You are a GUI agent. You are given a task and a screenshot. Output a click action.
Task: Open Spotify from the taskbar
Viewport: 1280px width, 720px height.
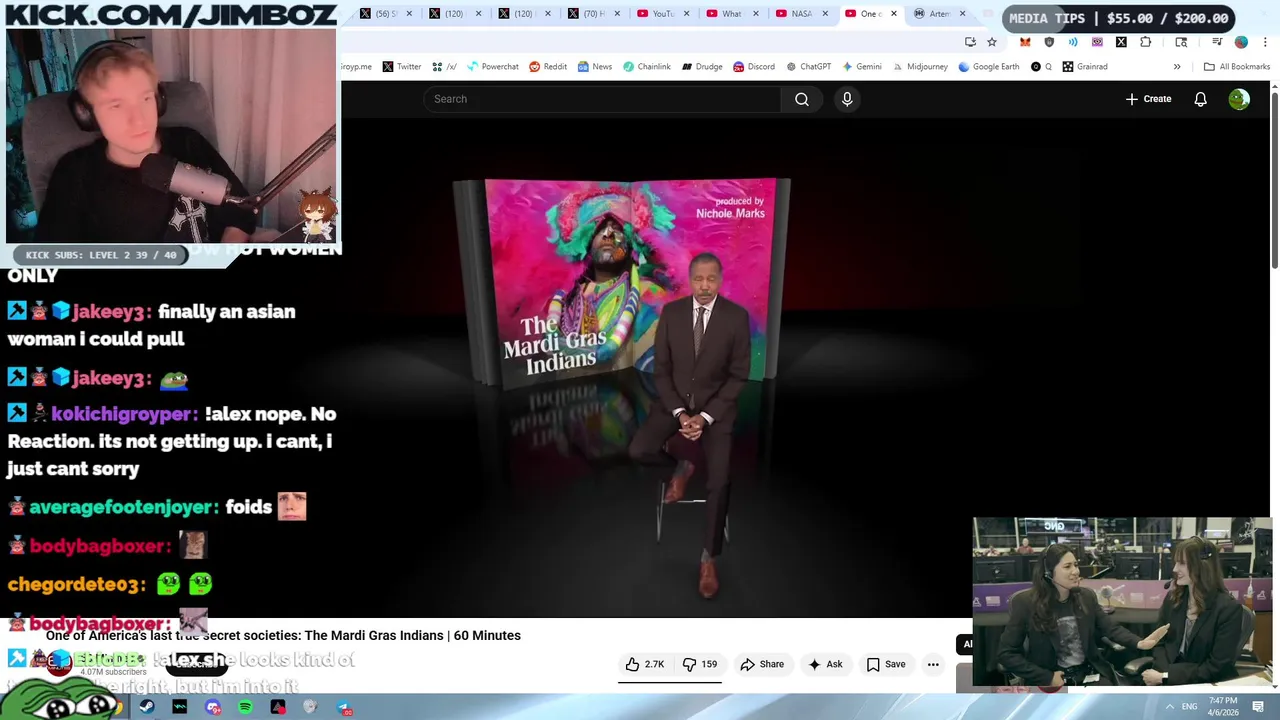245,707
